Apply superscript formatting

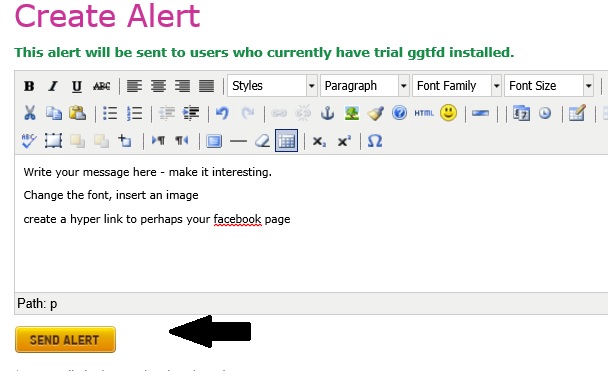344,141
